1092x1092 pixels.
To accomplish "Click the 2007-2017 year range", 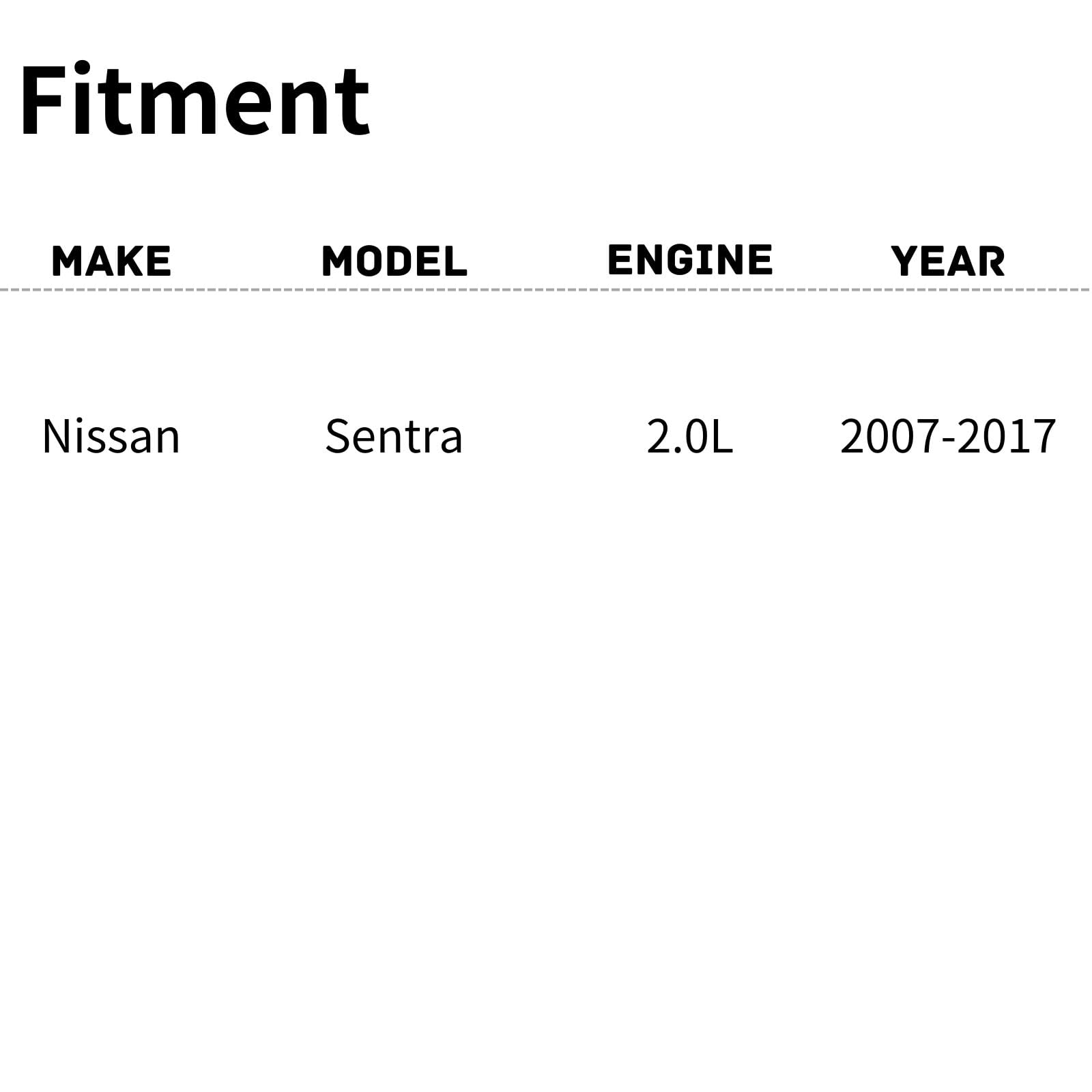I will [947, 436].
